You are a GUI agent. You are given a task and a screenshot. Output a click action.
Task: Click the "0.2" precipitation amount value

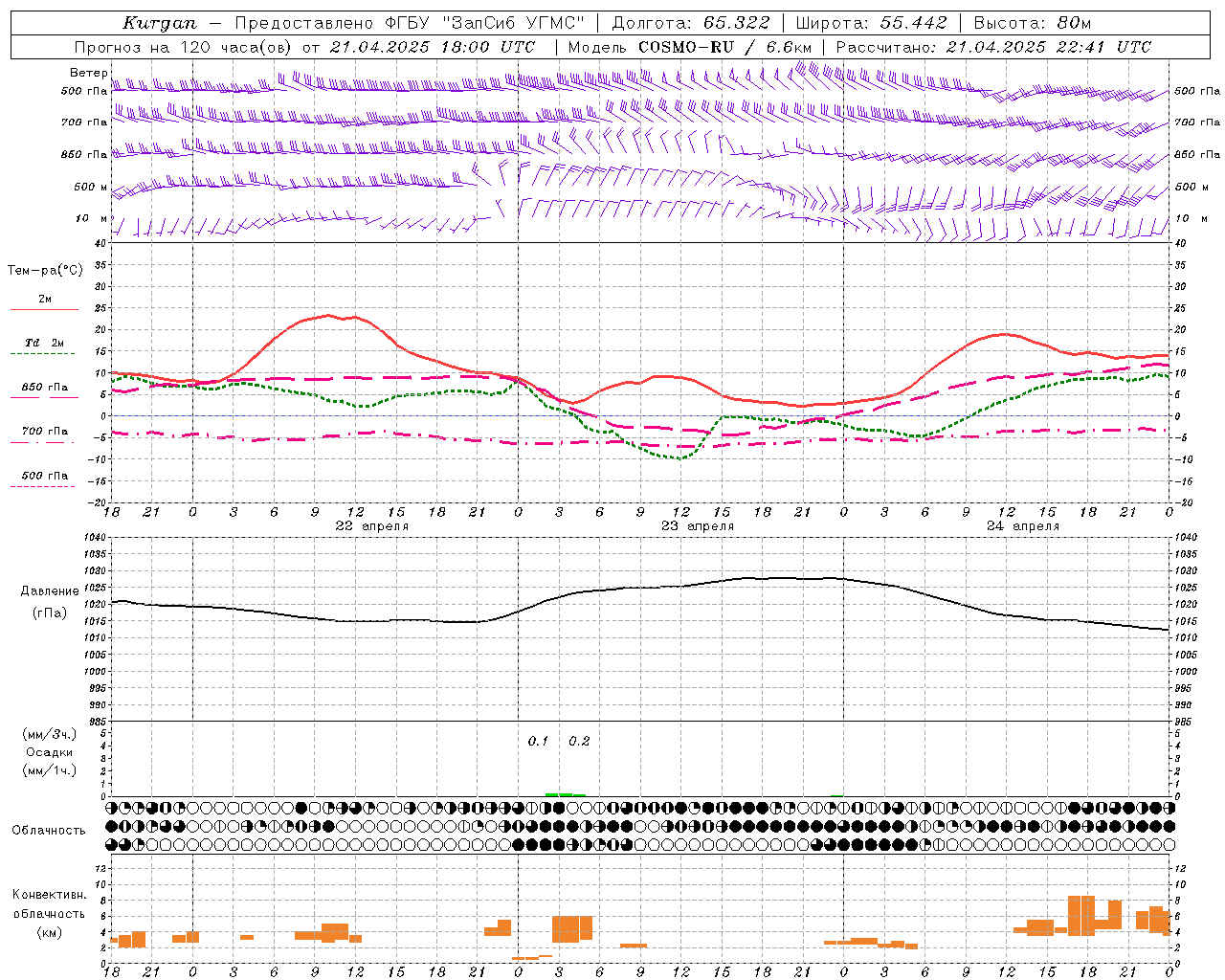579,742
